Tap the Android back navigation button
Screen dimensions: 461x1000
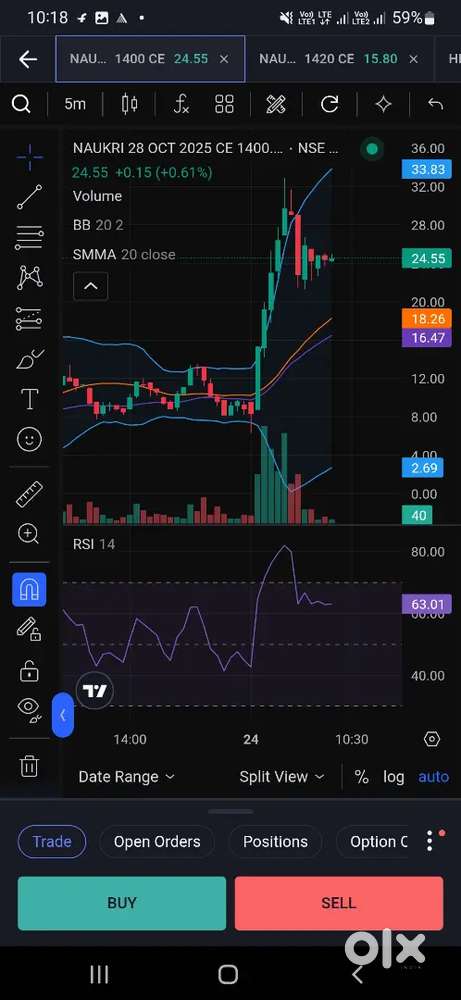tap(358, 974)
